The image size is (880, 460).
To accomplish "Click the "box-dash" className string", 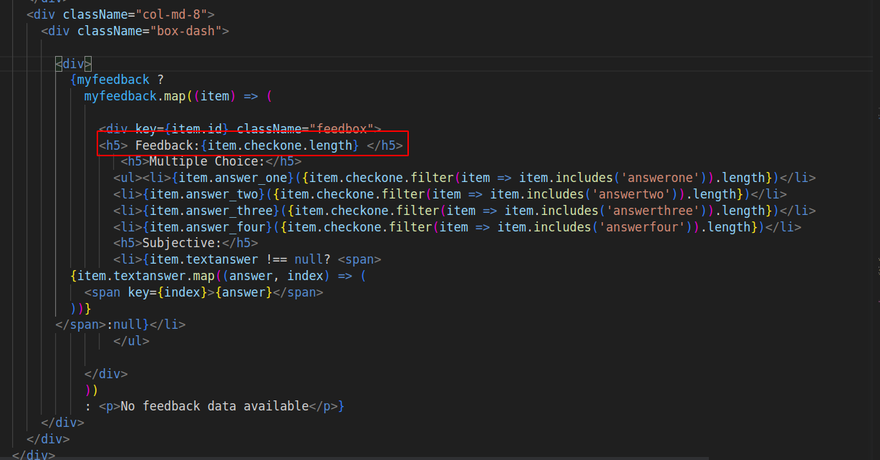I will click(x=190, y=31).
